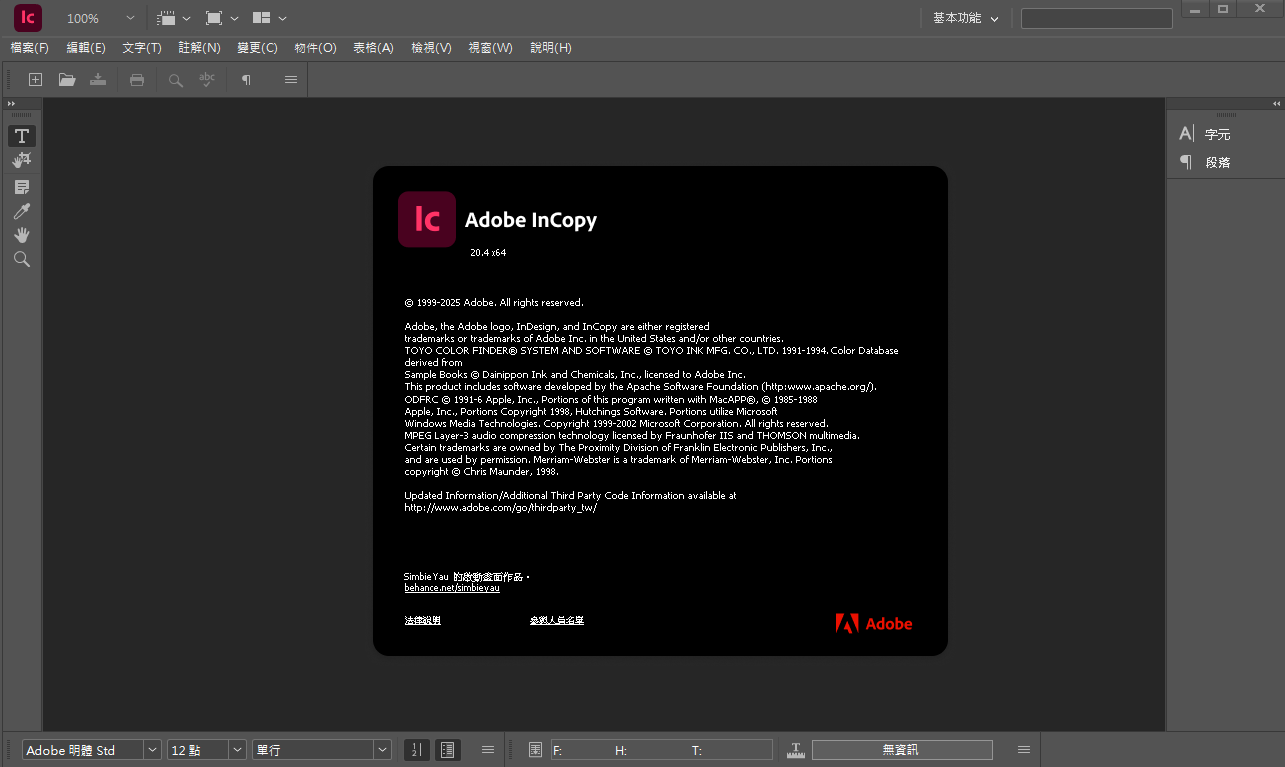Open the arrange documents dropdown
Viewport: 1285px width, 767px height.
[x=270, y=18]
